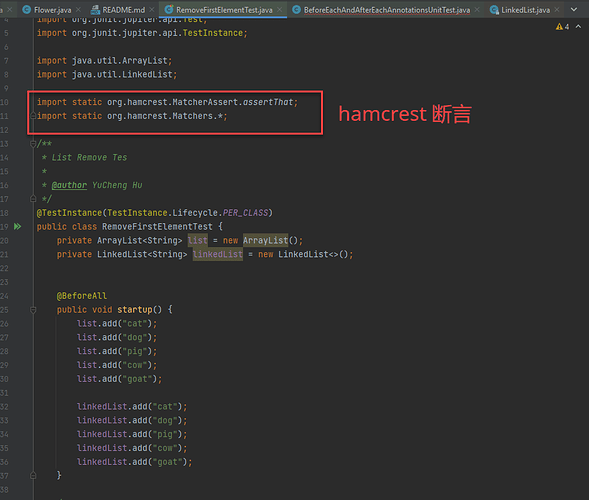The height and width of the screenshot is (500, 589).
Task: Click the README.md markdown file icon
Action: (96, 10)
